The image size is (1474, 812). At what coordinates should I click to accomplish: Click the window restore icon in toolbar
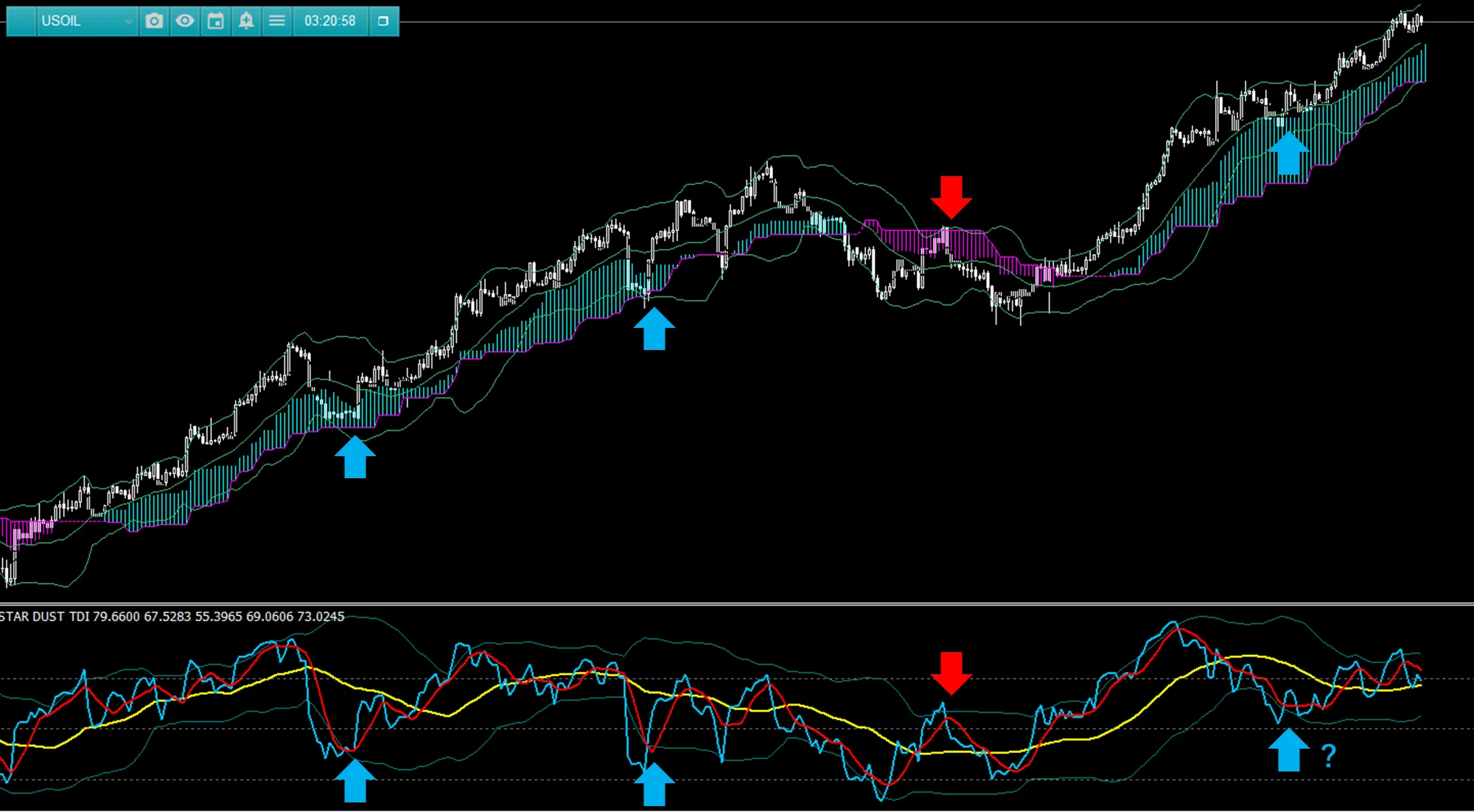pos(383,21)
